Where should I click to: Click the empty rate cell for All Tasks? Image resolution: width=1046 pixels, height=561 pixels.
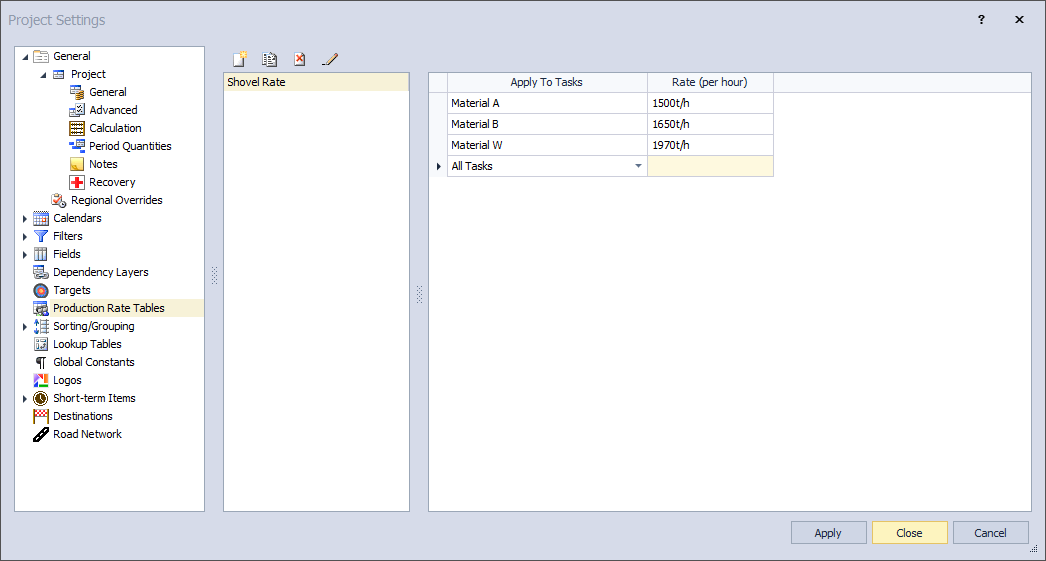710,166
